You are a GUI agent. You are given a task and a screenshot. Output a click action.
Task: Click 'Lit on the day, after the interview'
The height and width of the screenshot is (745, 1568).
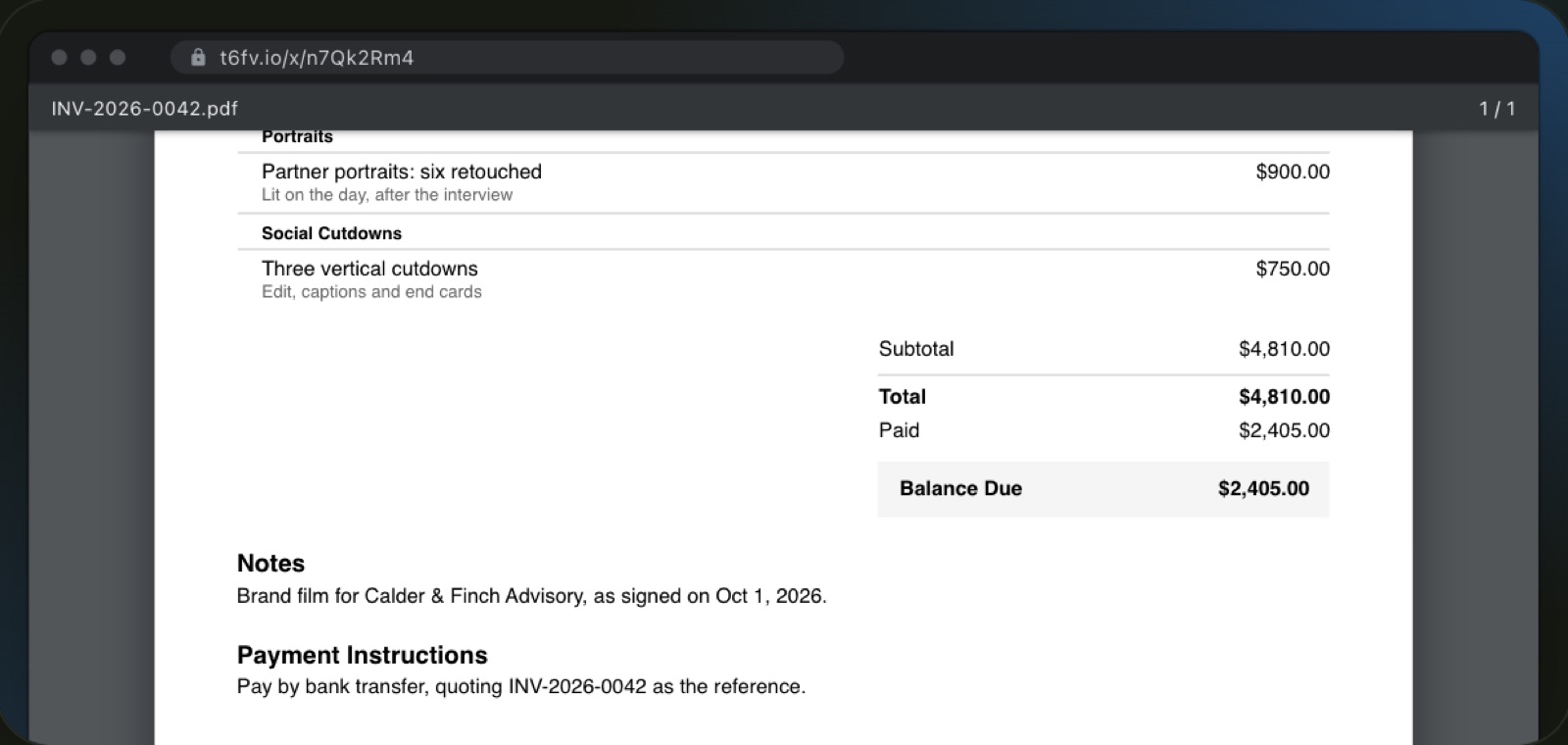coord(387,195)
